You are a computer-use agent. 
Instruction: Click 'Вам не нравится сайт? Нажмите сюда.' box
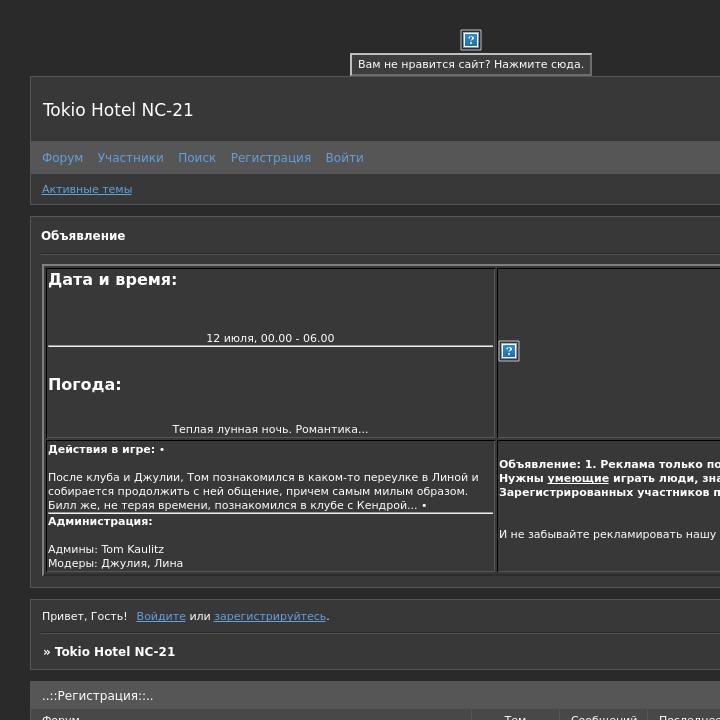[x=471, y=64]
